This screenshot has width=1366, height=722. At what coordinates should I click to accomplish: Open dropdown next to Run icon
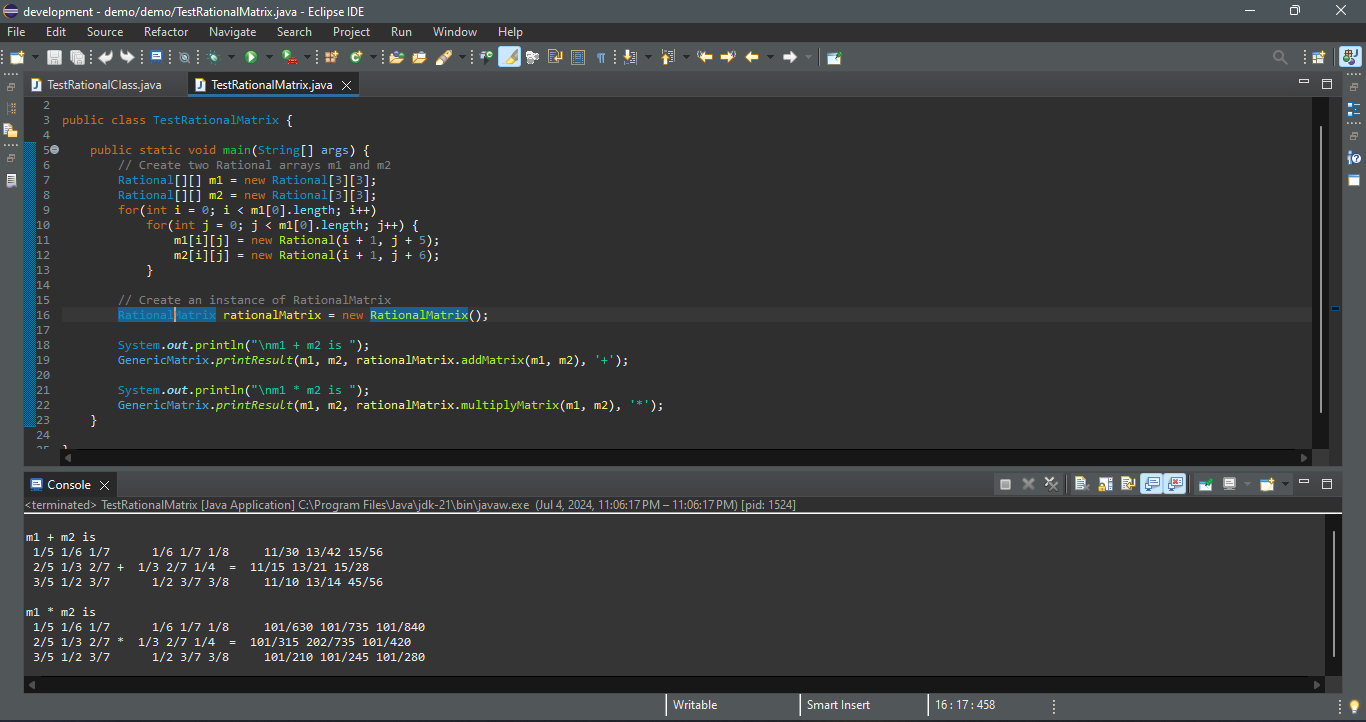click(269, 57)
